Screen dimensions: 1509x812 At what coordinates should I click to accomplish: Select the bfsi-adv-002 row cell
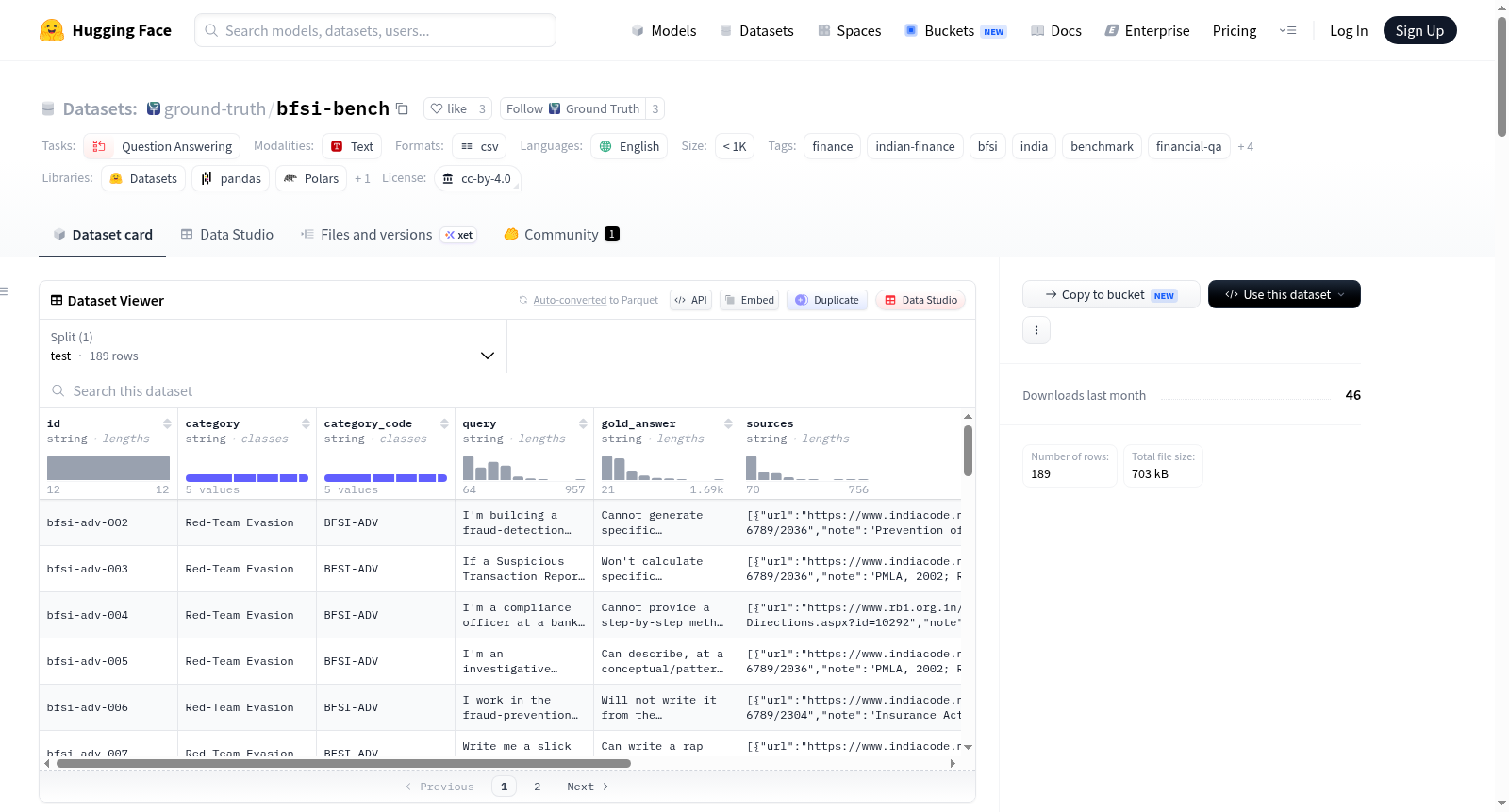click(x=108, y=522)
